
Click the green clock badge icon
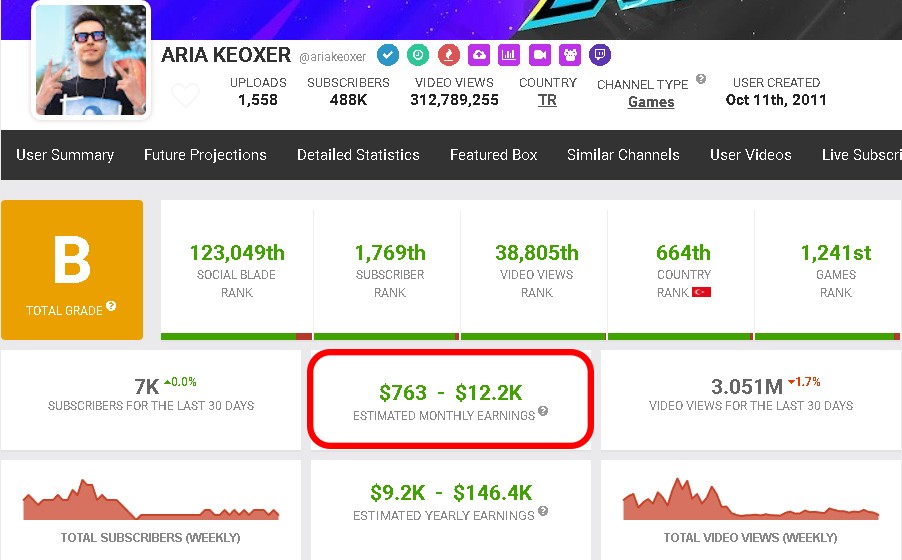(418, 55)
